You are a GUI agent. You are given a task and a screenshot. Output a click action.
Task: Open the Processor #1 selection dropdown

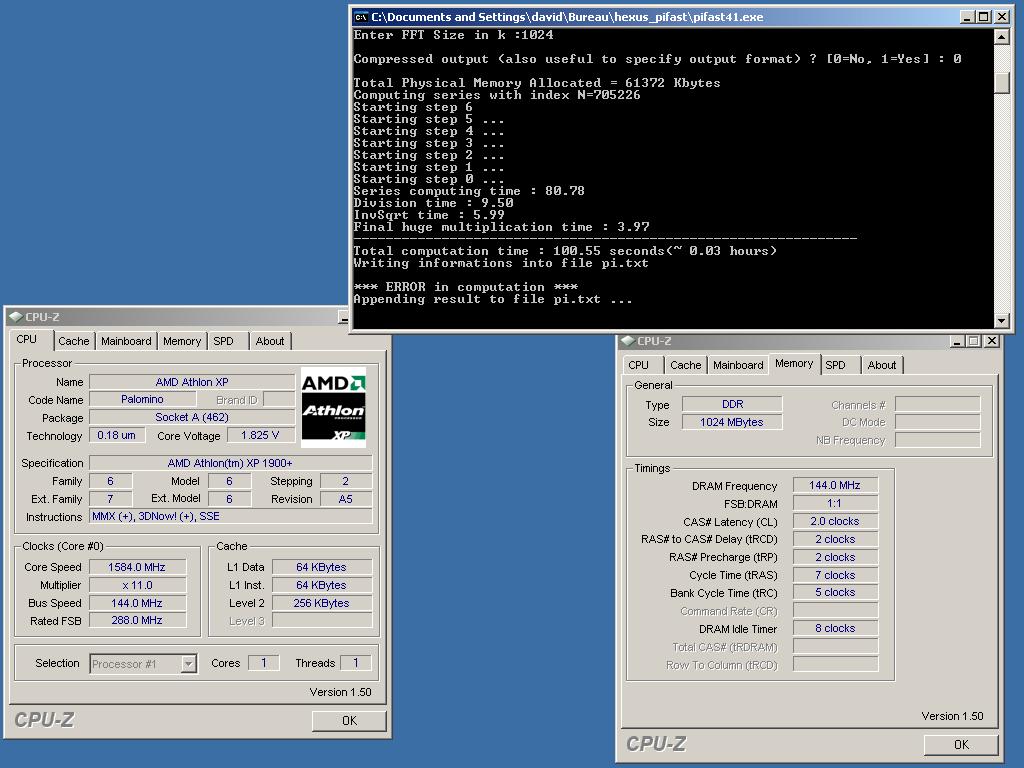(x=188, y=664)
